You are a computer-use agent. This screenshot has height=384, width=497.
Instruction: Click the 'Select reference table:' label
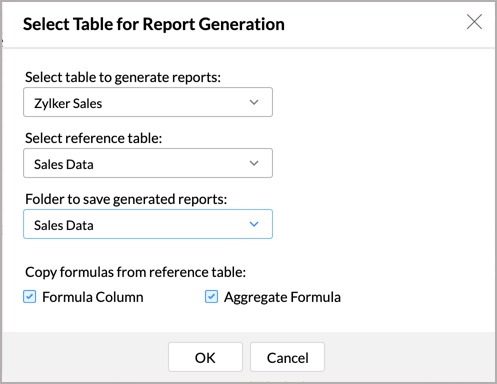point(94,138)
